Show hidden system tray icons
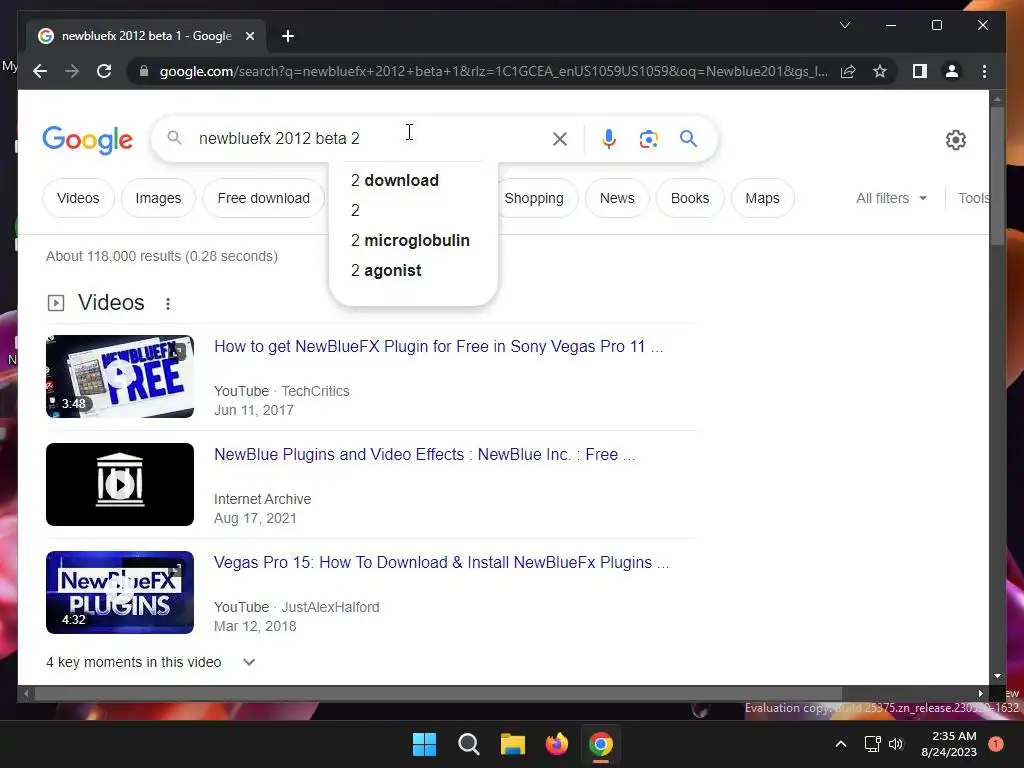1024x768 pixels. tap(841, 744)
